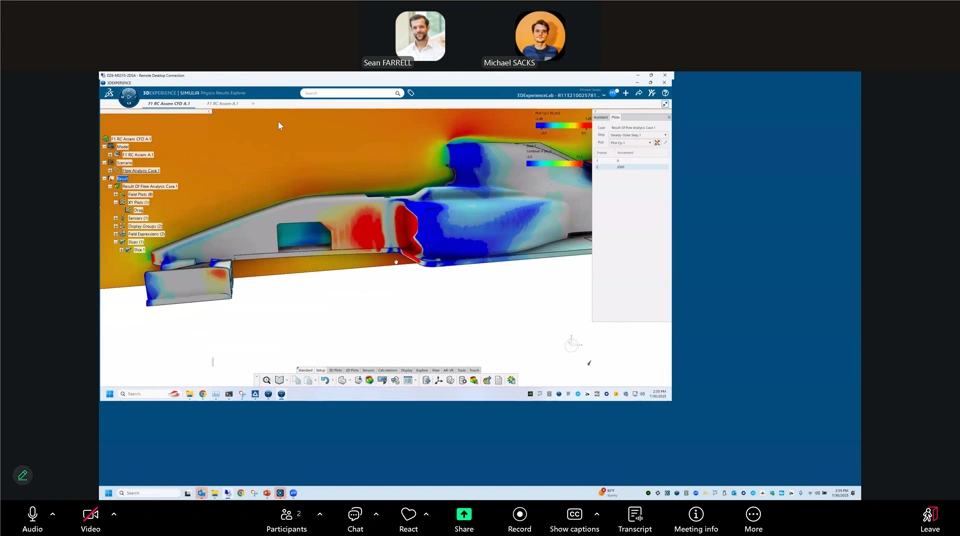Select the Drag XY plot tree item
The height and width of the screenshot is (536, 960).
click(x=138, y=210)
